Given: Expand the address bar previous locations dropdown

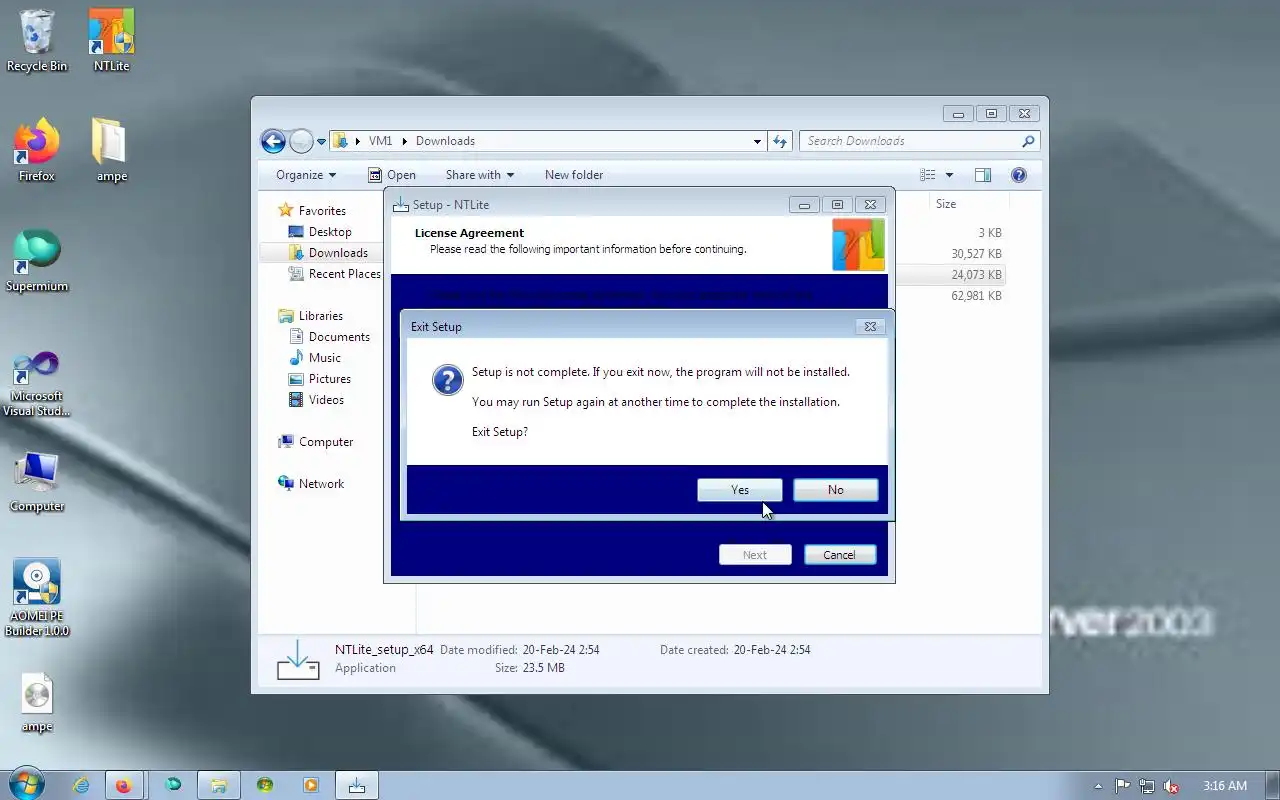Looking at the screenshot, I should 757,142.
